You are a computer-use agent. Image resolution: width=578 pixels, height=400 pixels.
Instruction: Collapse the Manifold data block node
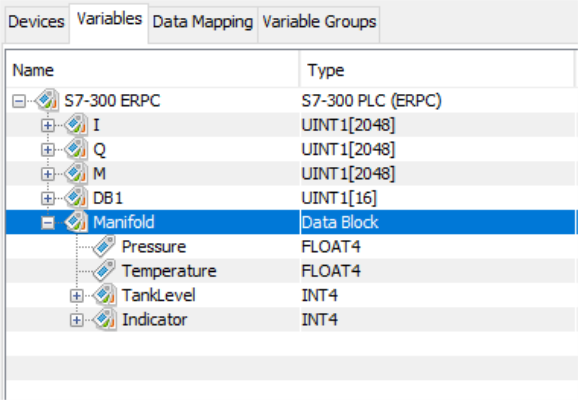pos(48,222)
